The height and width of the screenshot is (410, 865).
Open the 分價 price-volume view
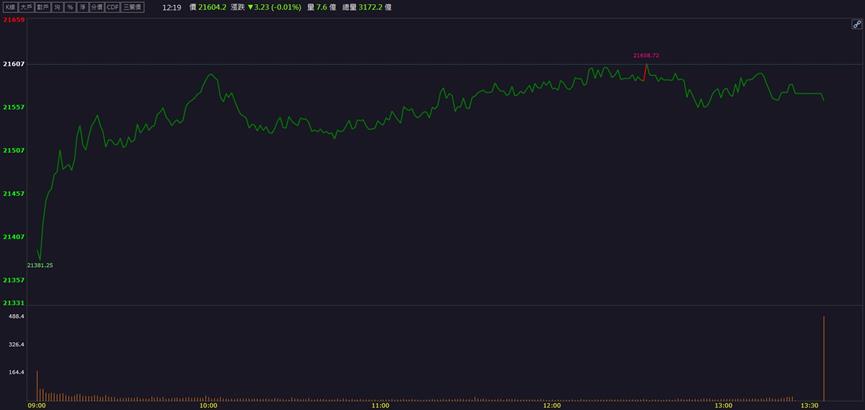pos(97,8)
